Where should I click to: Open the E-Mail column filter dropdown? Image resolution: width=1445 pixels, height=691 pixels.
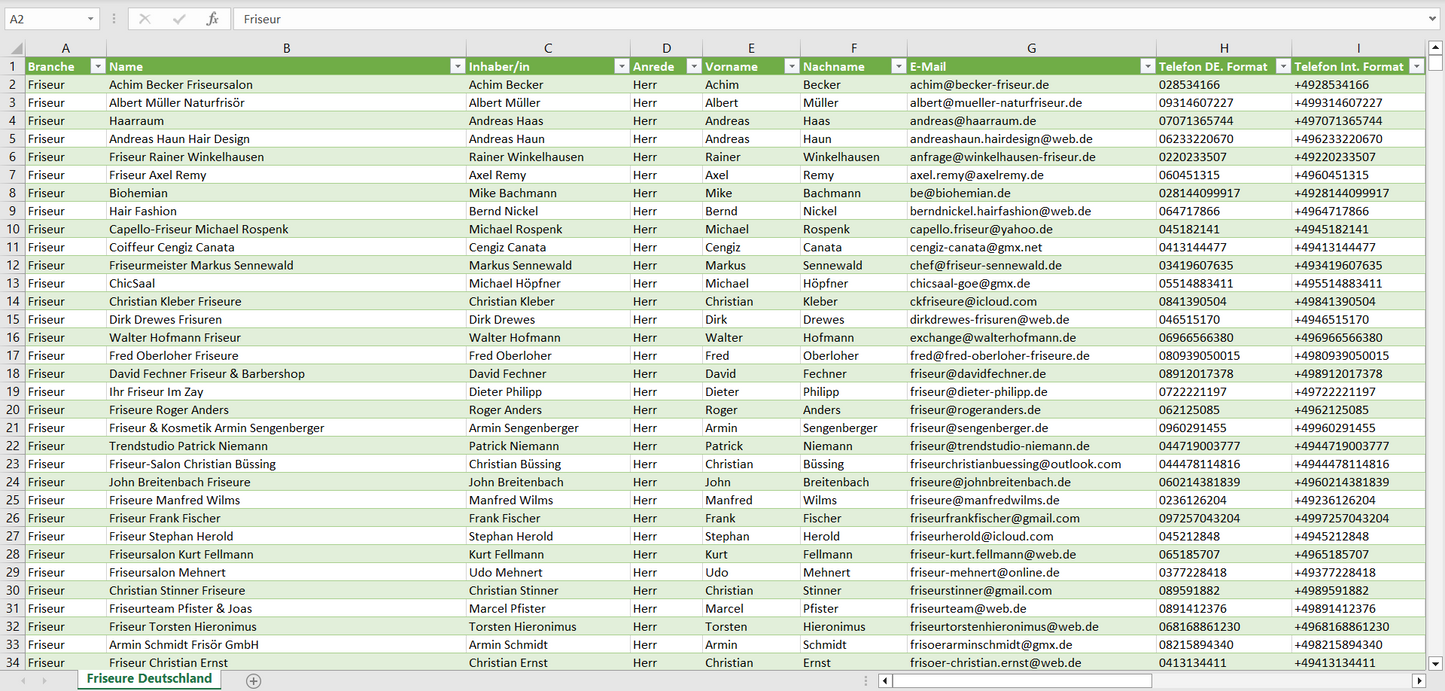click(1146, 66)
